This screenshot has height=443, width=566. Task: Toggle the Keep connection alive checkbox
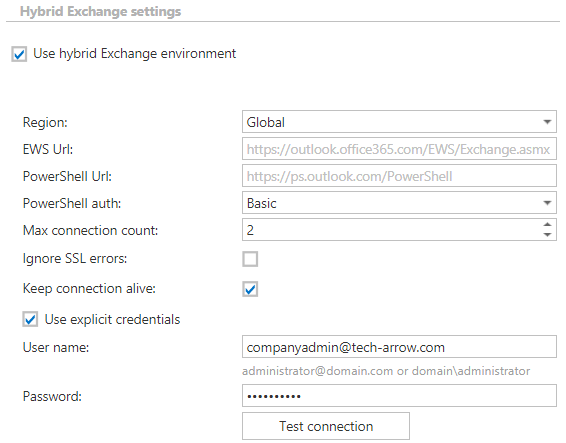(x=250, y=289)
